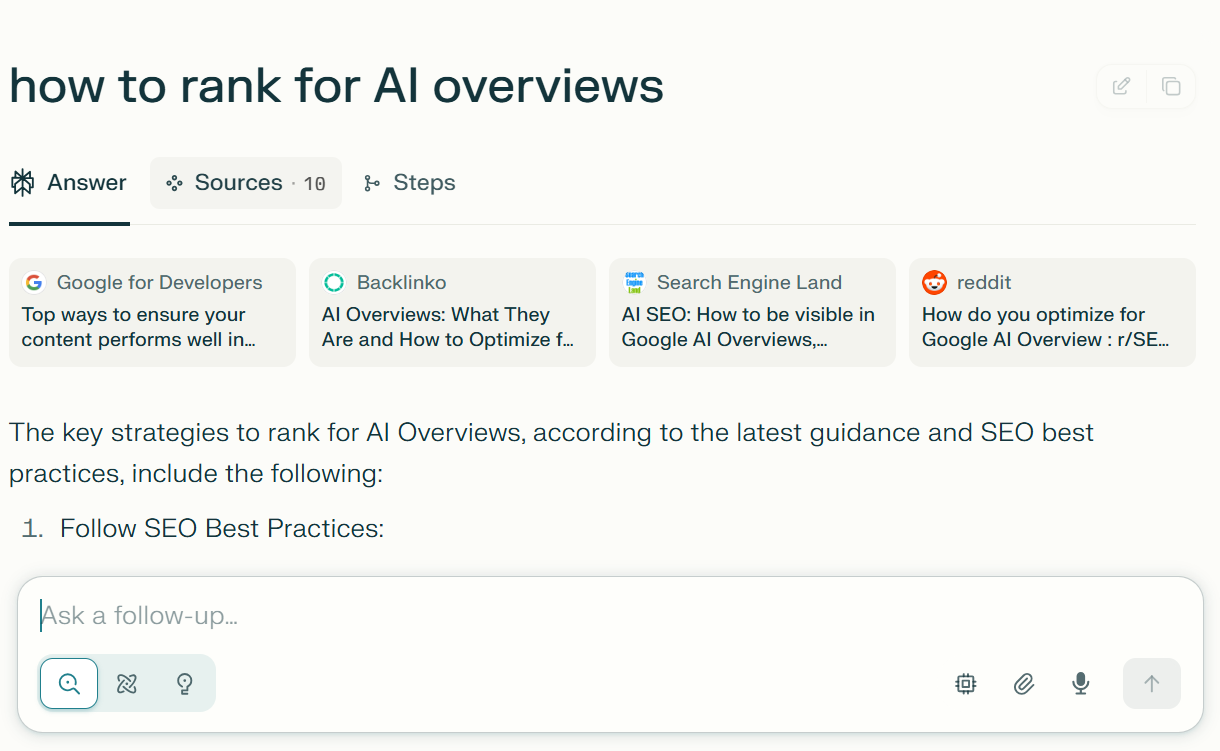This screenshot has height=751, width=1220.
Task: Copy the query using the copy icon
Action: click(1171, 86)
